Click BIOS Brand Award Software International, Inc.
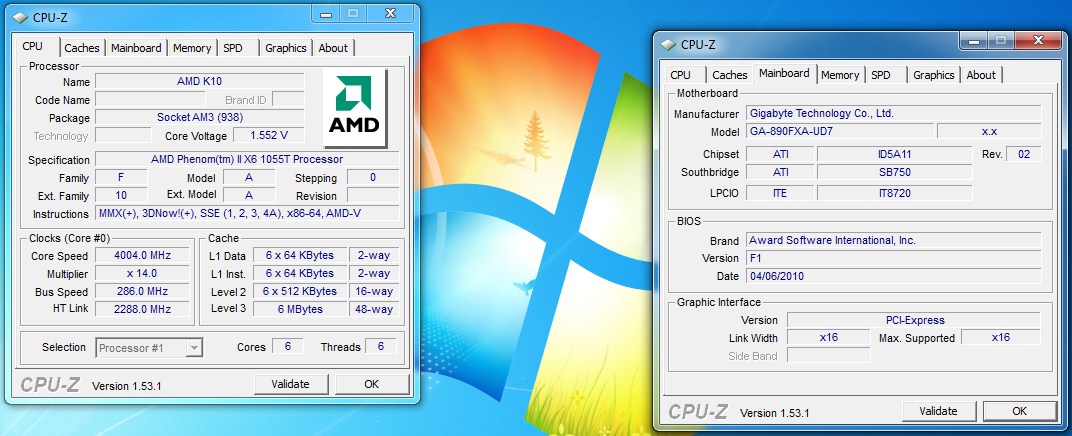The image size is (1072, 436). 894,241
